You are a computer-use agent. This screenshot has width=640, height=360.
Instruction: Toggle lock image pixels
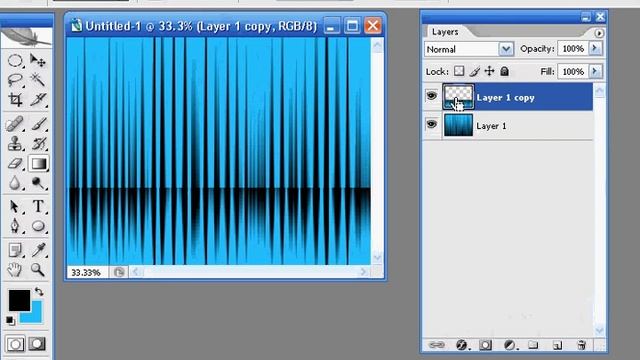(x=474, y=71)
